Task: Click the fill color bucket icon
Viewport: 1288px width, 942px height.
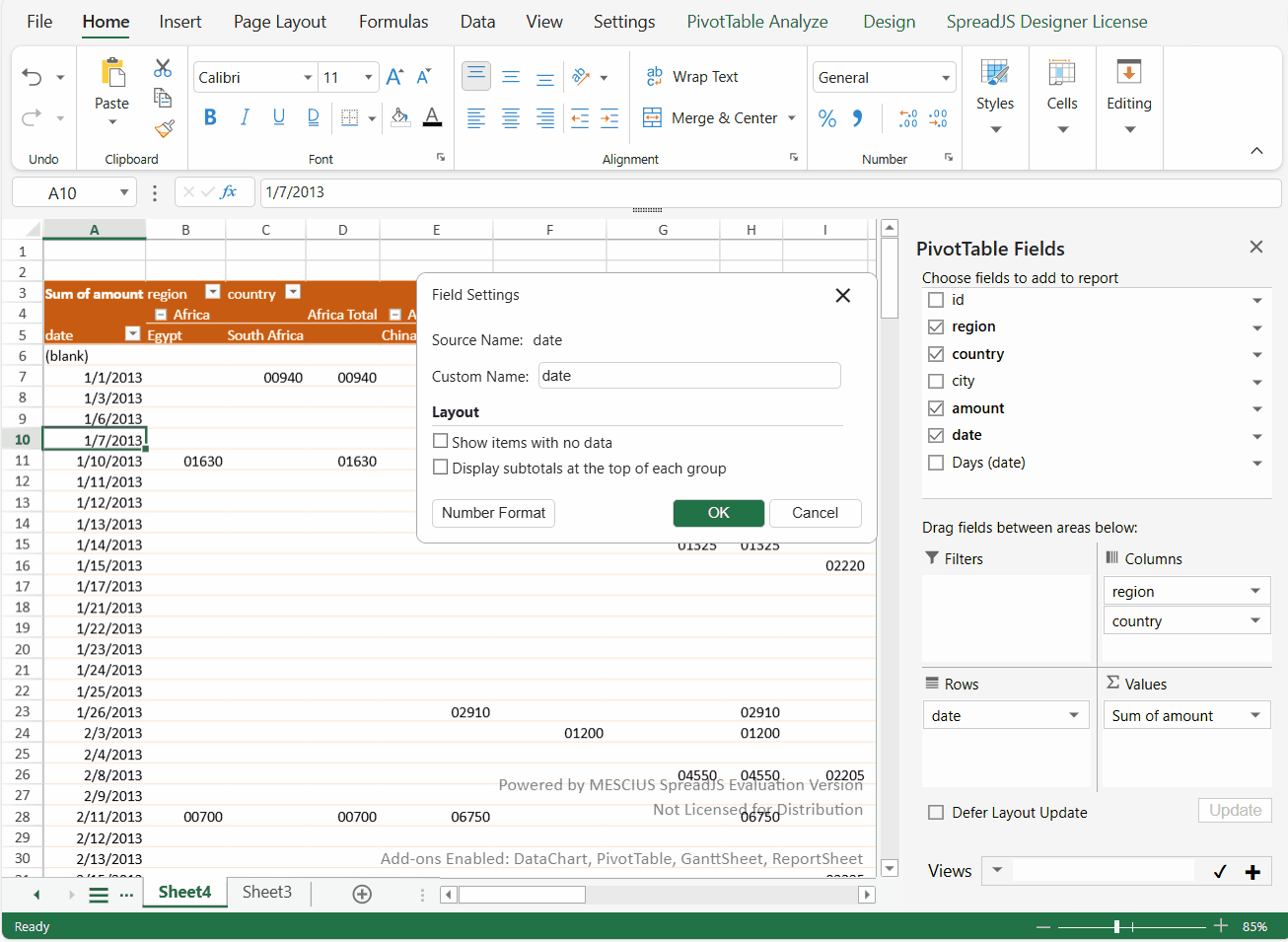Action: coord(399,118)
